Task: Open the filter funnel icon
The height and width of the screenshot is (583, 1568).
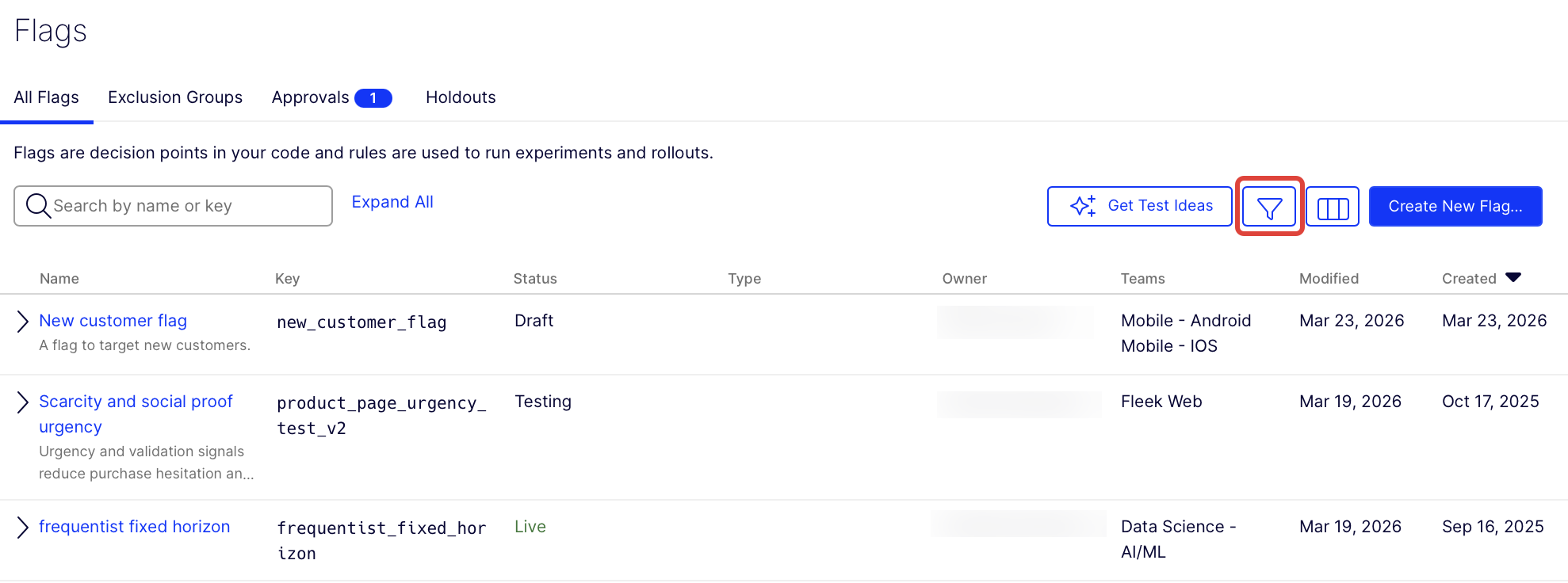Action: (1269, 208)
